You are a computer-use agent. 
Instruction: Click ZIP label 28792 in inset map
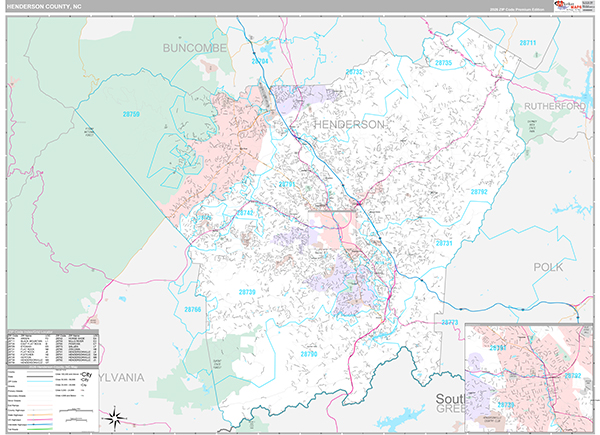tap(573, 376)
